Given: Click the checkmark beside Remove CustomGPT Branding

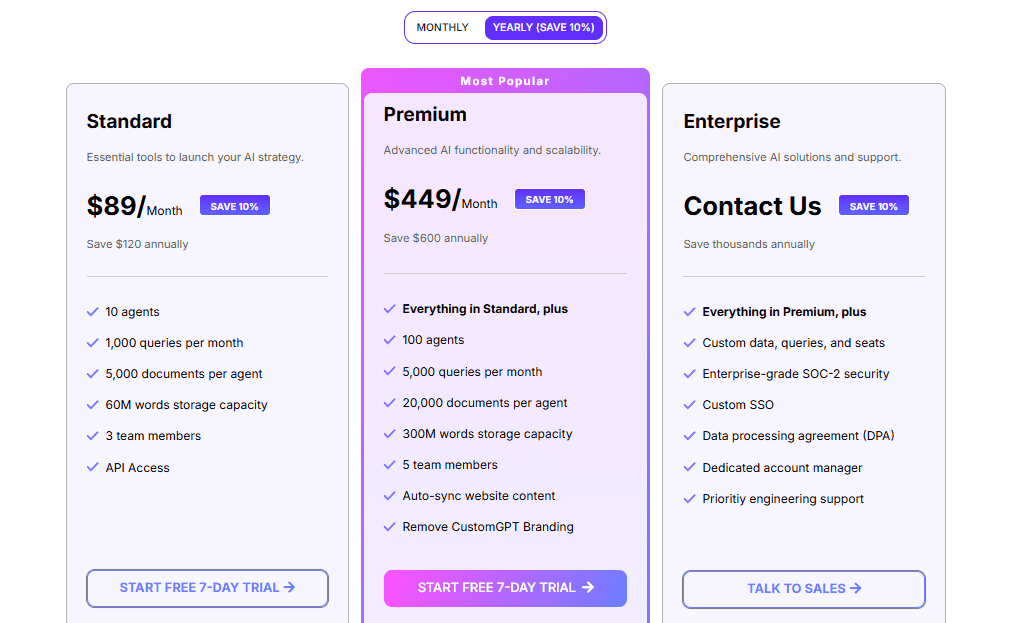Looking at the screenshot, I should (x=390, y=526).
